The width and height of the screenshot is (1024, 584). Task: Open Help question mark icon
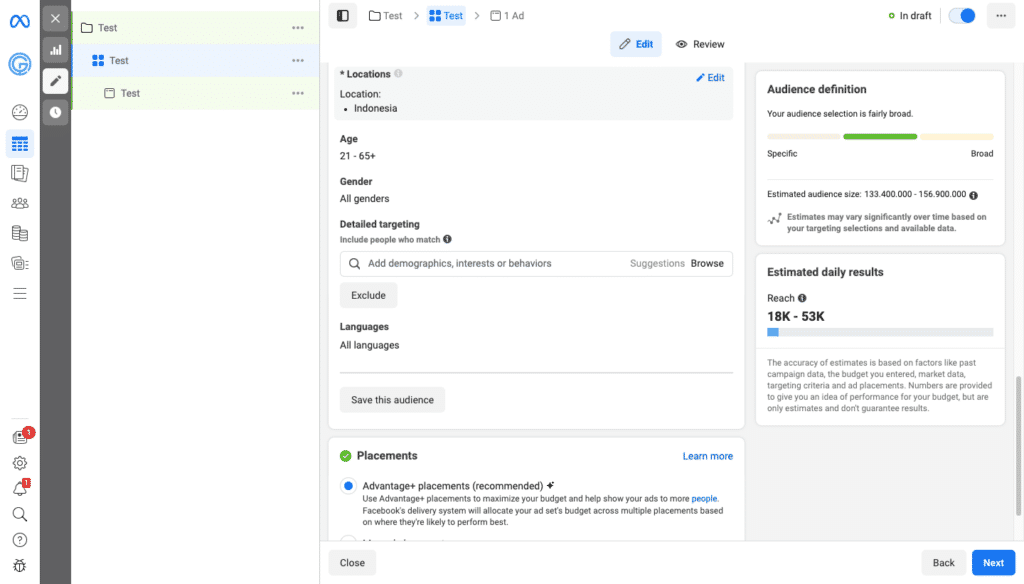coord(20,540)
